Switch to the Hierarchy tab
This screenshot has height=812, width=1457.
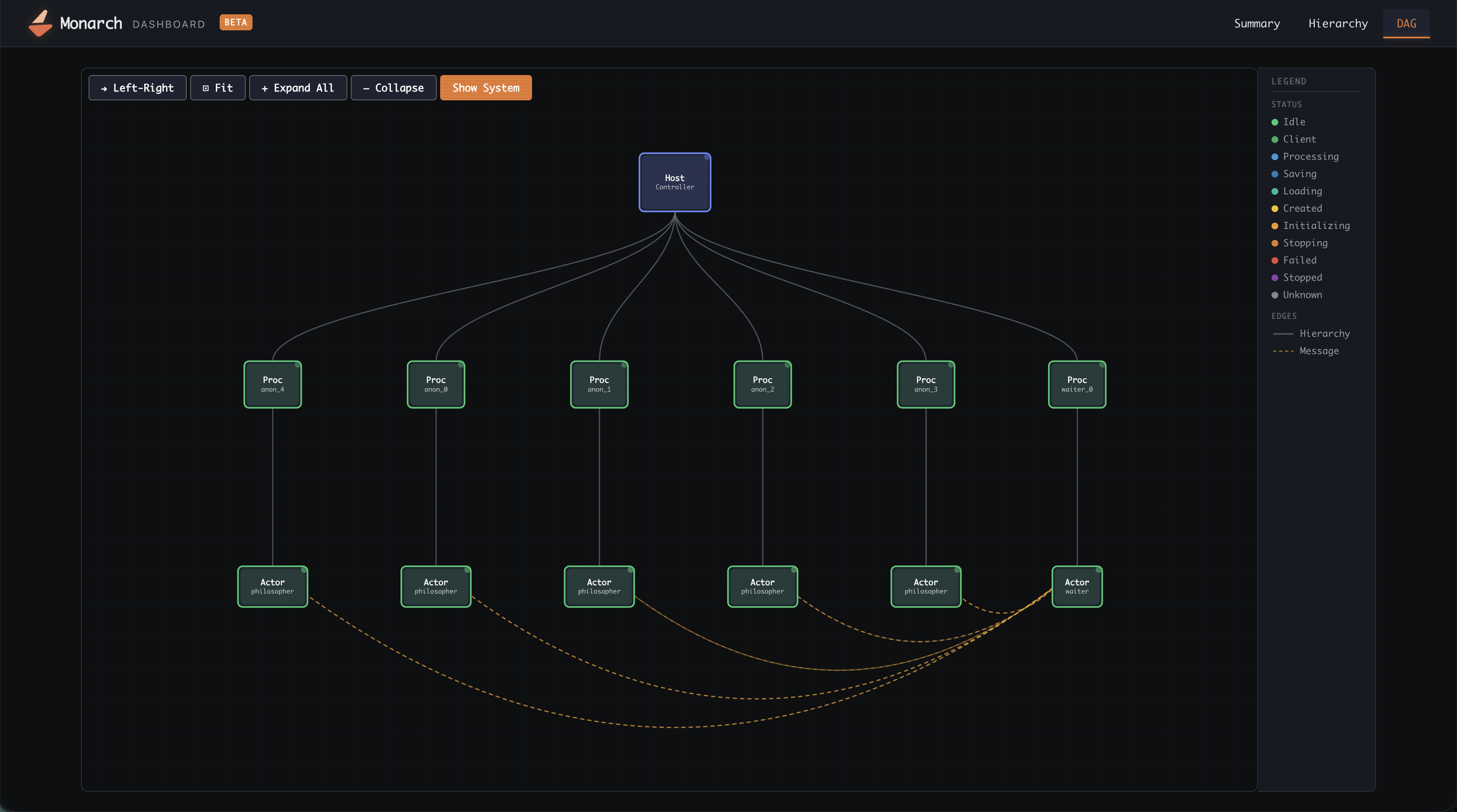(x=1338, y=24)
